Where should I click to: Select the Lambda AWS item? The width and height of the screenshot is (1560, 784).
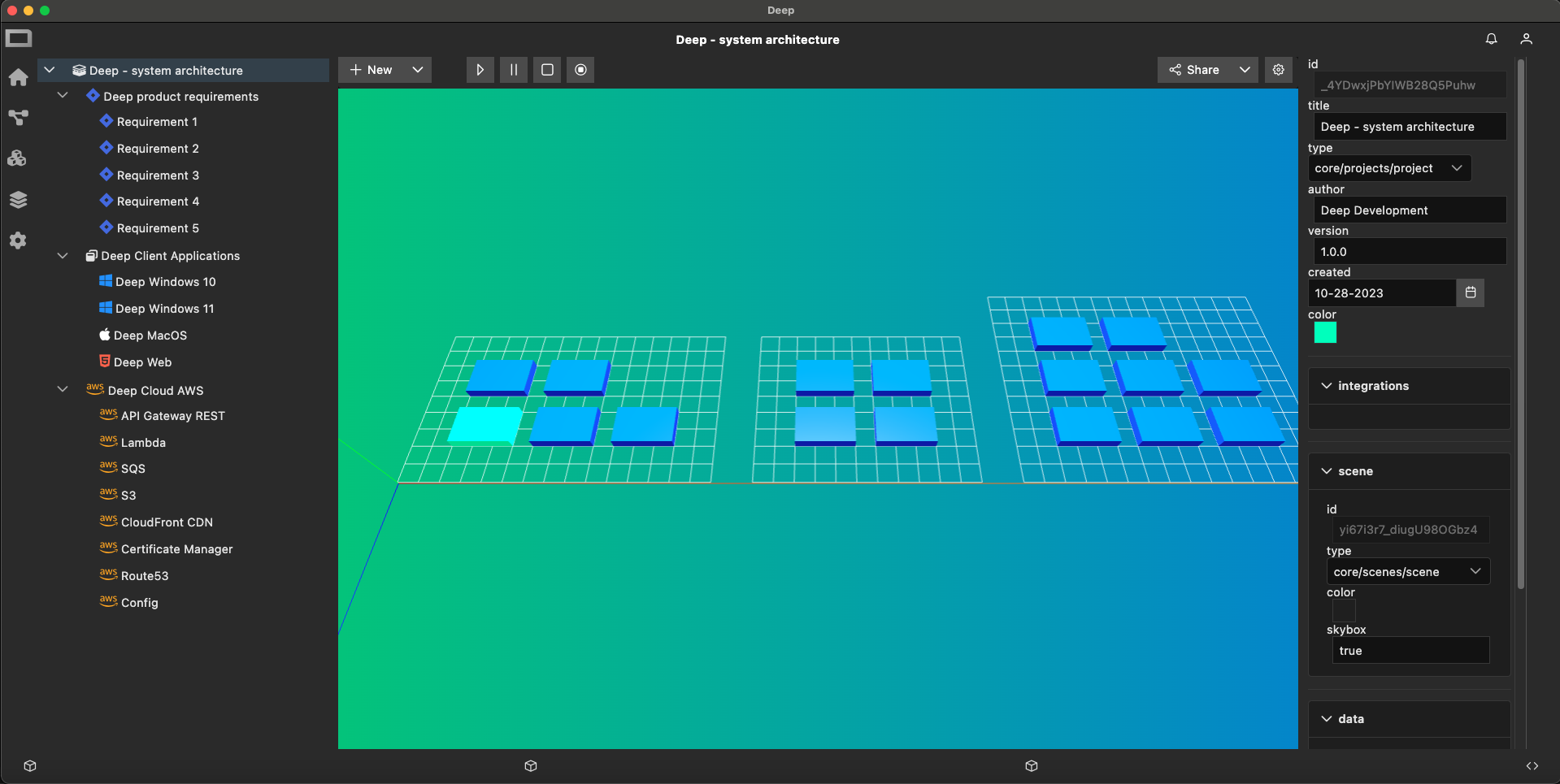tap(143, 443)
